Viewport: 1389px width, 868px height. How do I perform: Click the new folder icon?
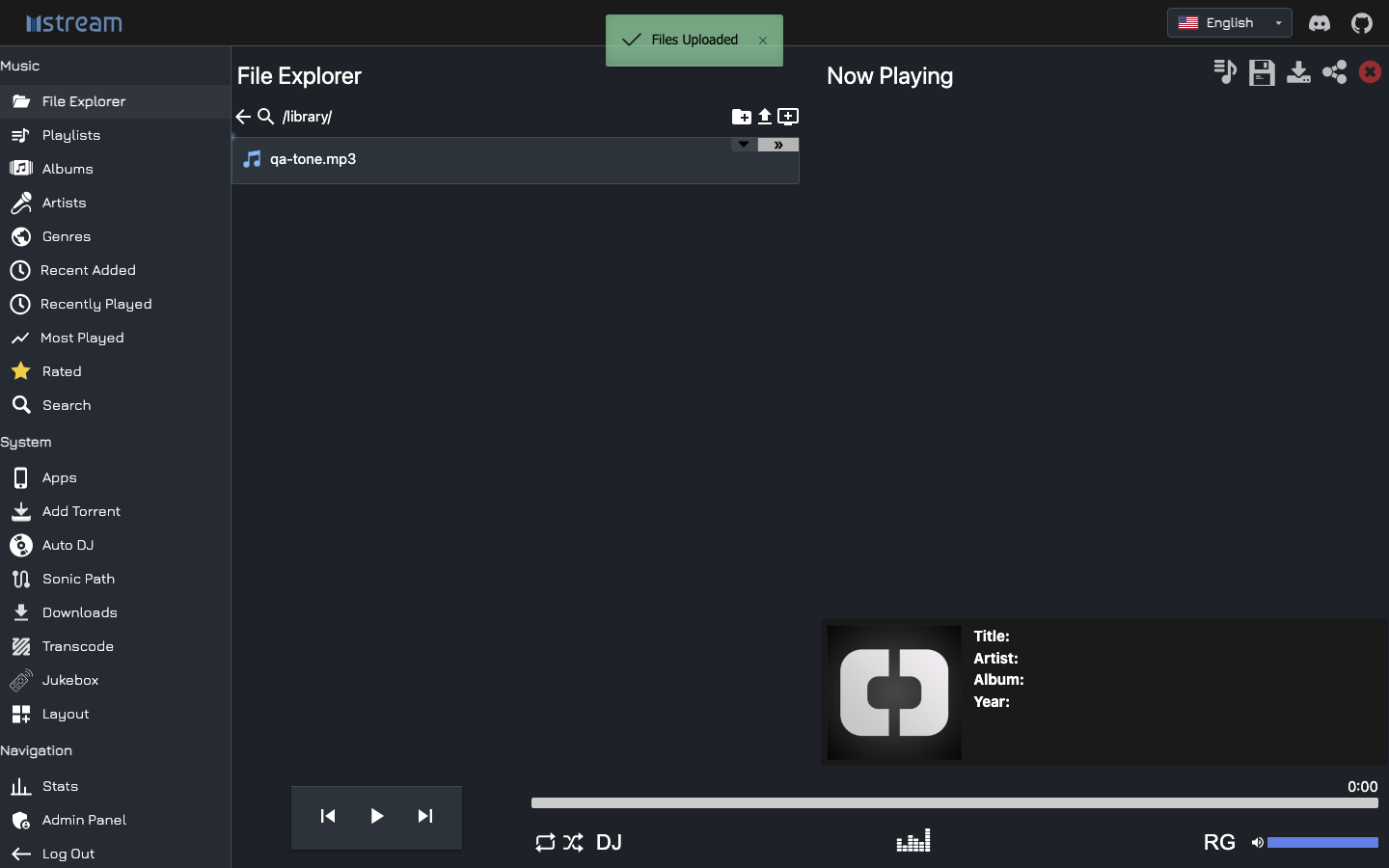tap(742, 117)
